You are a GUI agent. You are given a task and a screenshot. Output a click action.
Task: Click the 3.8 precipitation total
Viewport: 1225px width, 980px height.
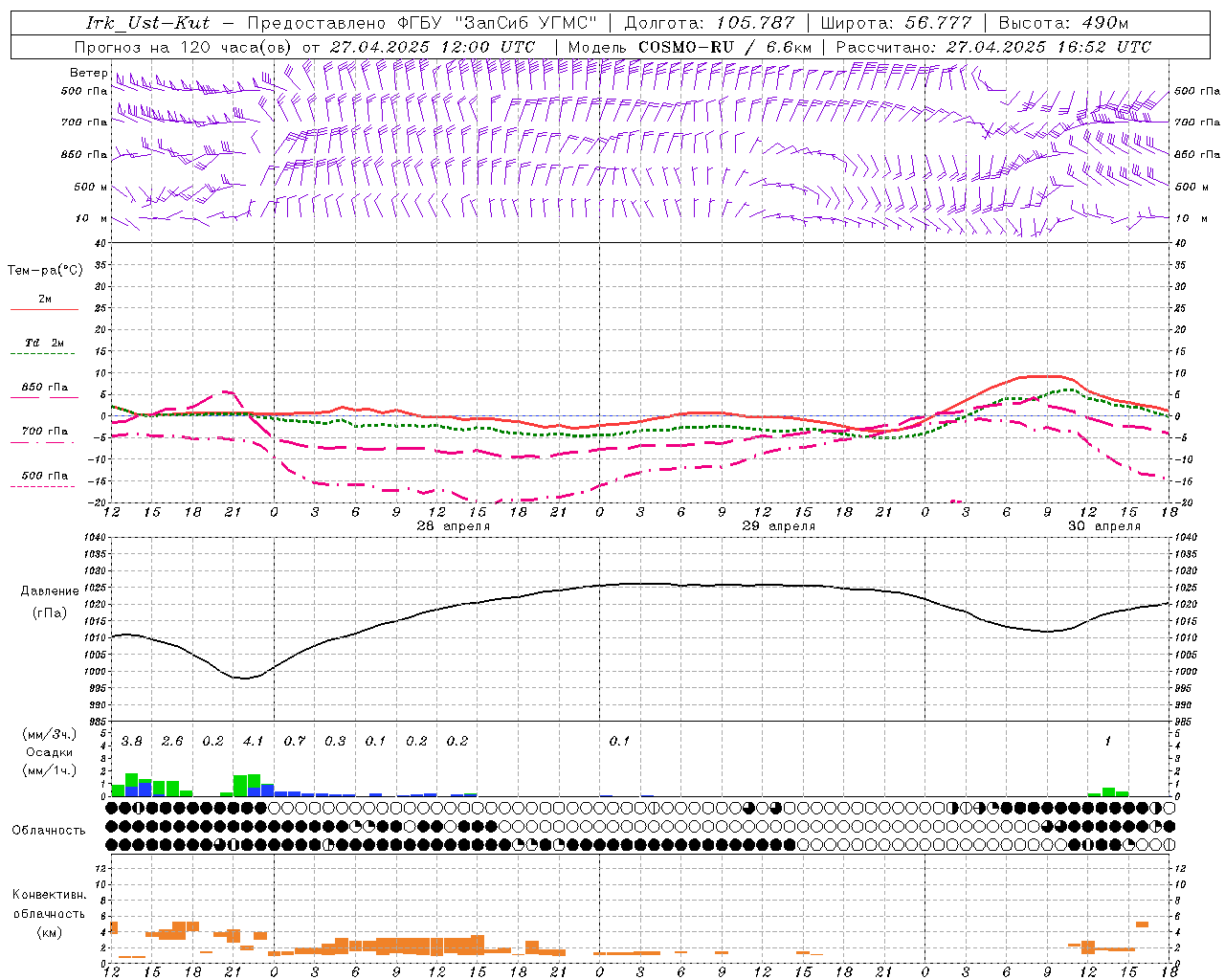pos(132,742)
